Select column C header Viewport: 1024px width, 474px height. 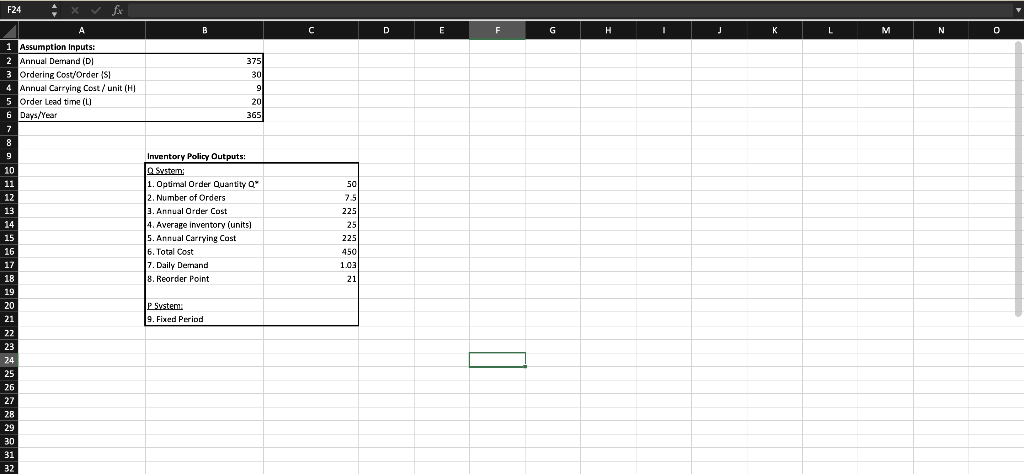311,29
